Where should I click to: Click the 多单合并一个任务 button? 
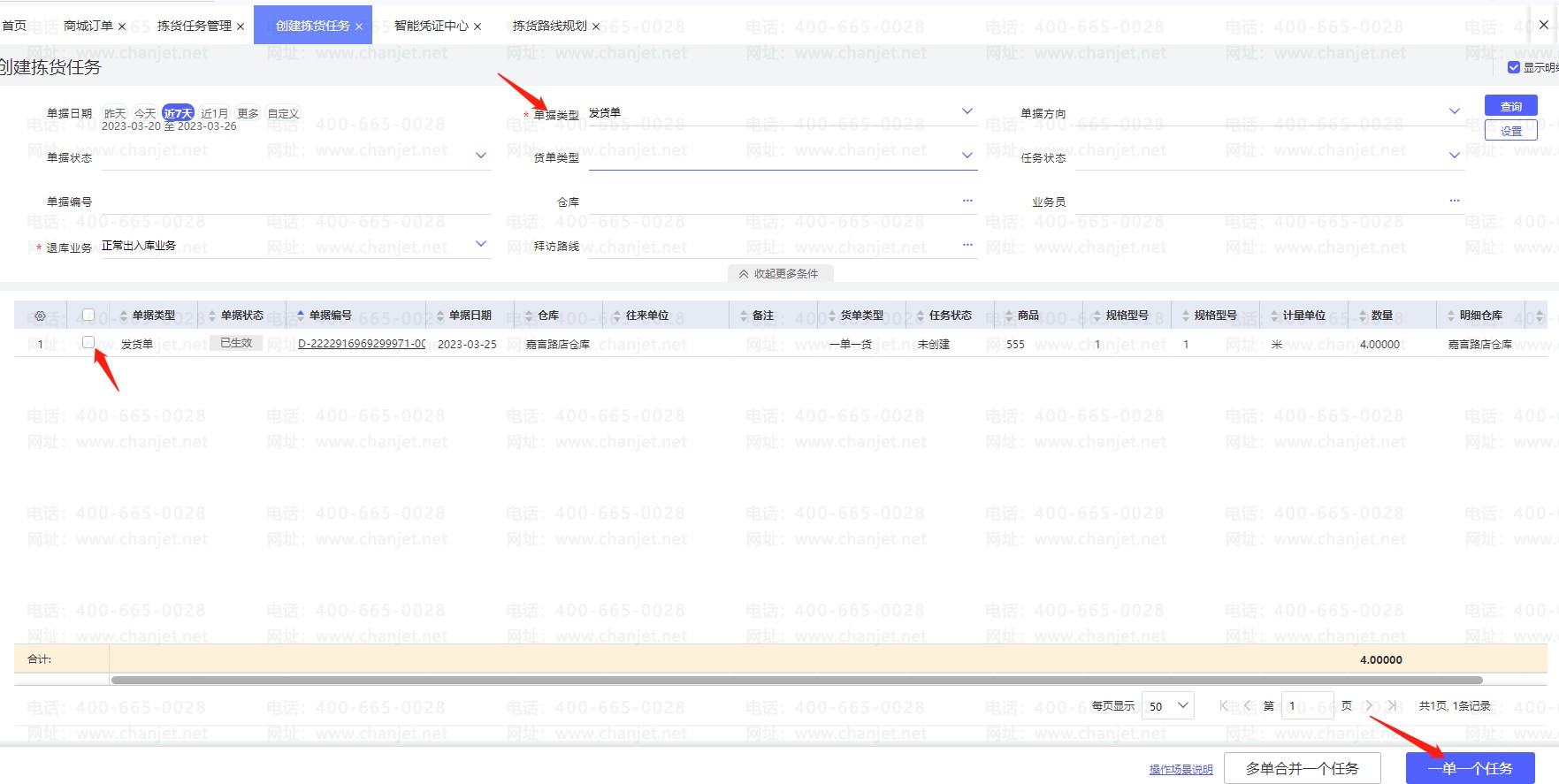coord(1303,768)
